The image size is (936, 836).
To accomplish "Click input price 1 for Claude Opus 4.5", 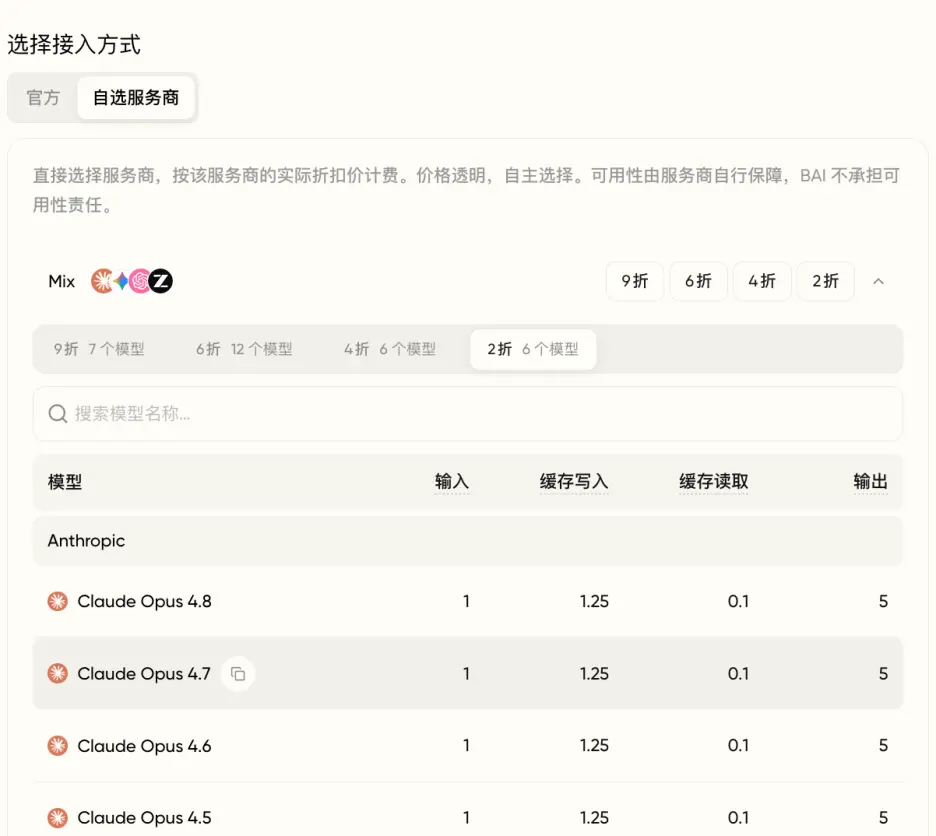I will pos(466,817).
